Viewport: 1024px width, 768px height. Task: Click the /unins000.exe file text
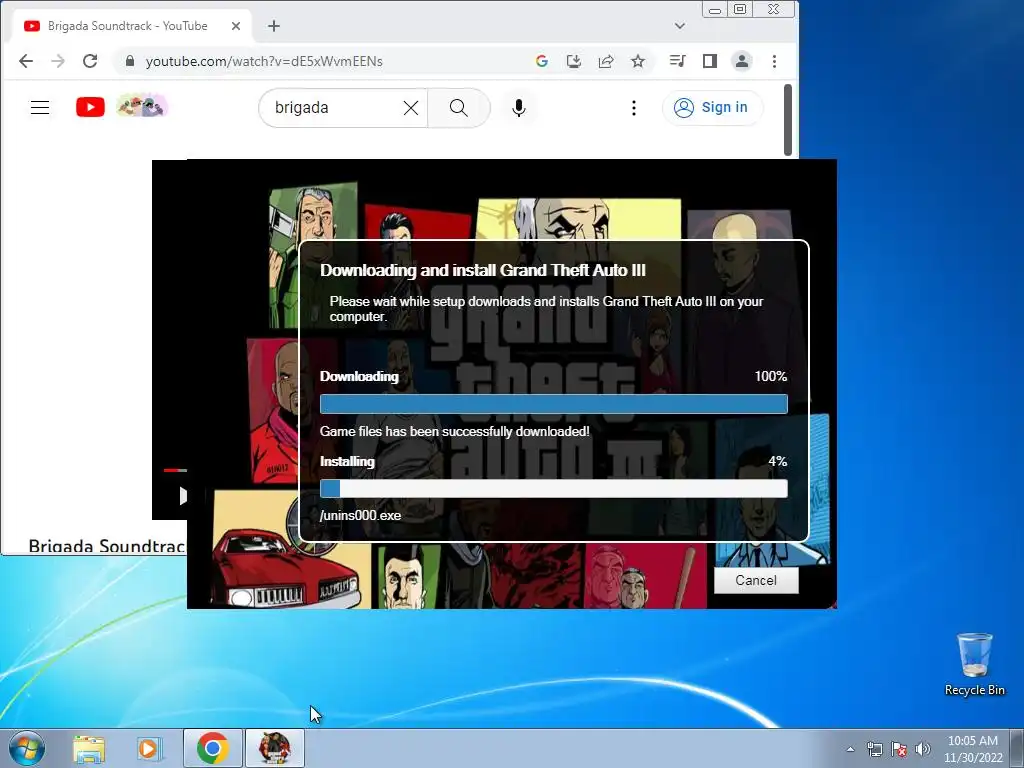(x=360, y=515)
